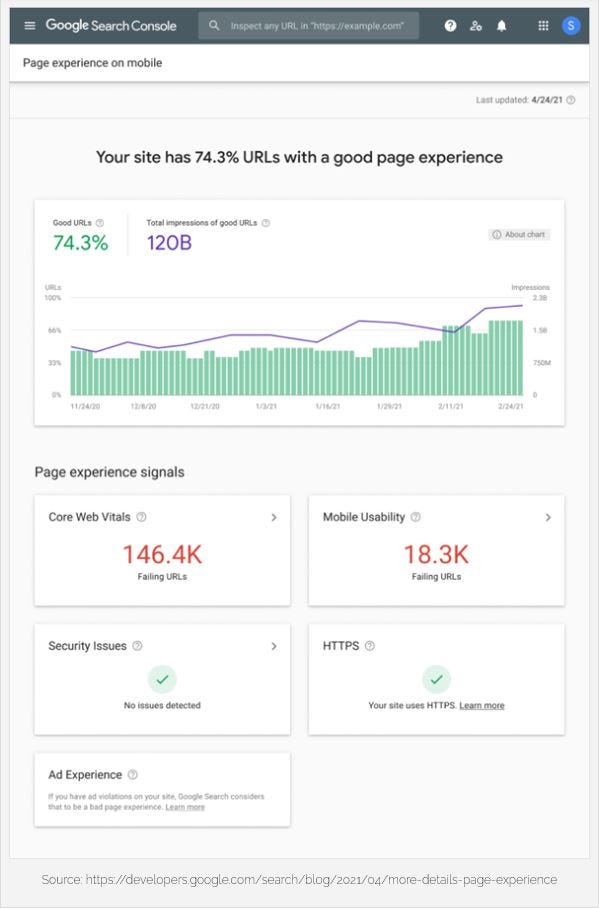Open the users and permissions icon

tap(475, 26)
